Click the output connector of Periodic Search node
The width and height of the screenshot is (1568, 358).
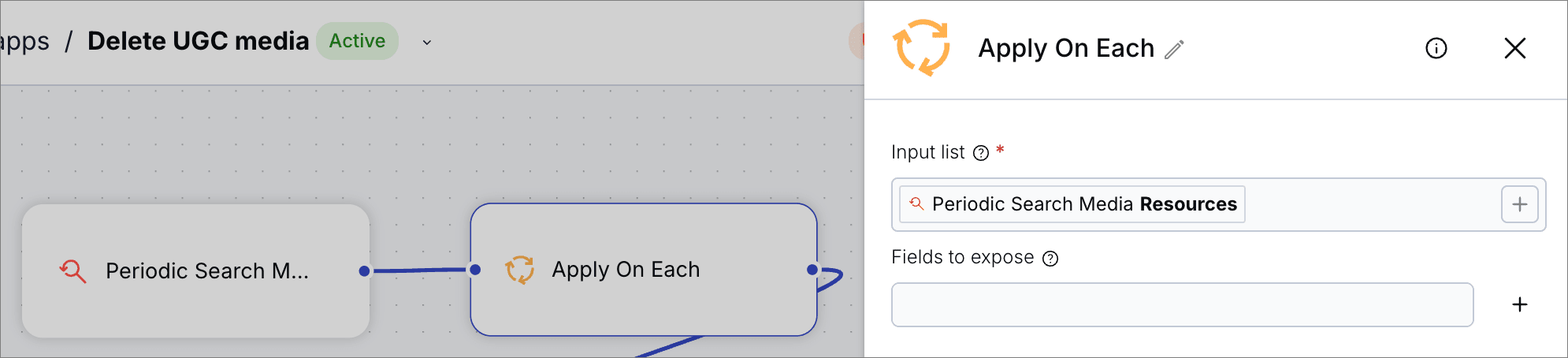[x=364, y=271]
